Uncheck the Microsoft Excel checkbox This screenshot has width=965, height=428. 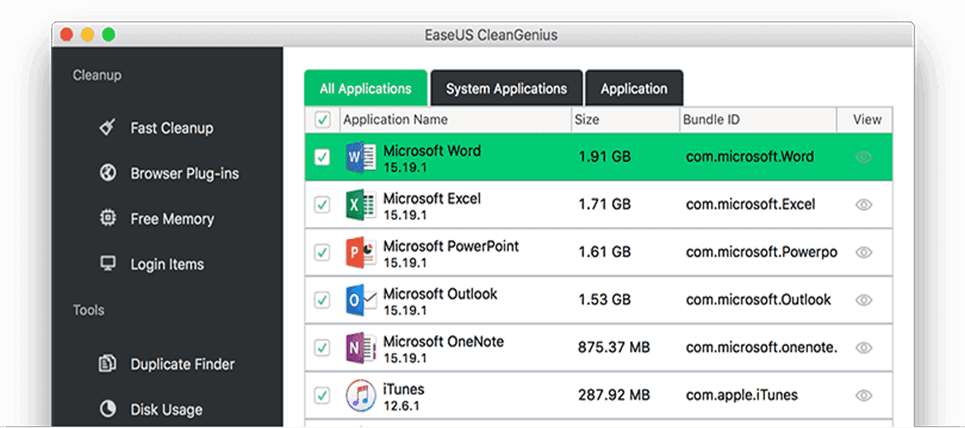tap(322, 205)
